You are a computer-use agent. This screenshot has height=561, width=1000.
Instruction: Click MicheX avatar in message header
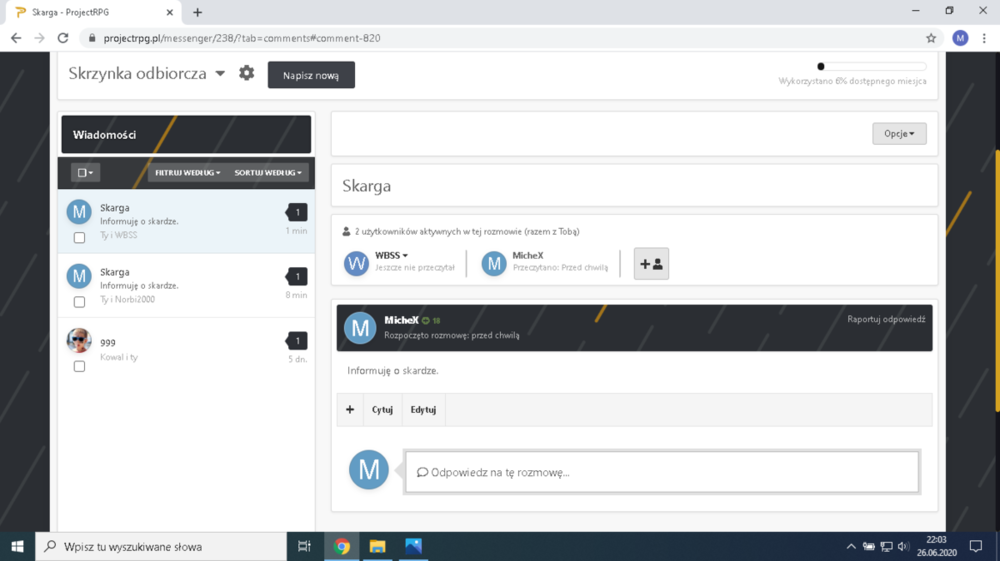pos(360,328)
